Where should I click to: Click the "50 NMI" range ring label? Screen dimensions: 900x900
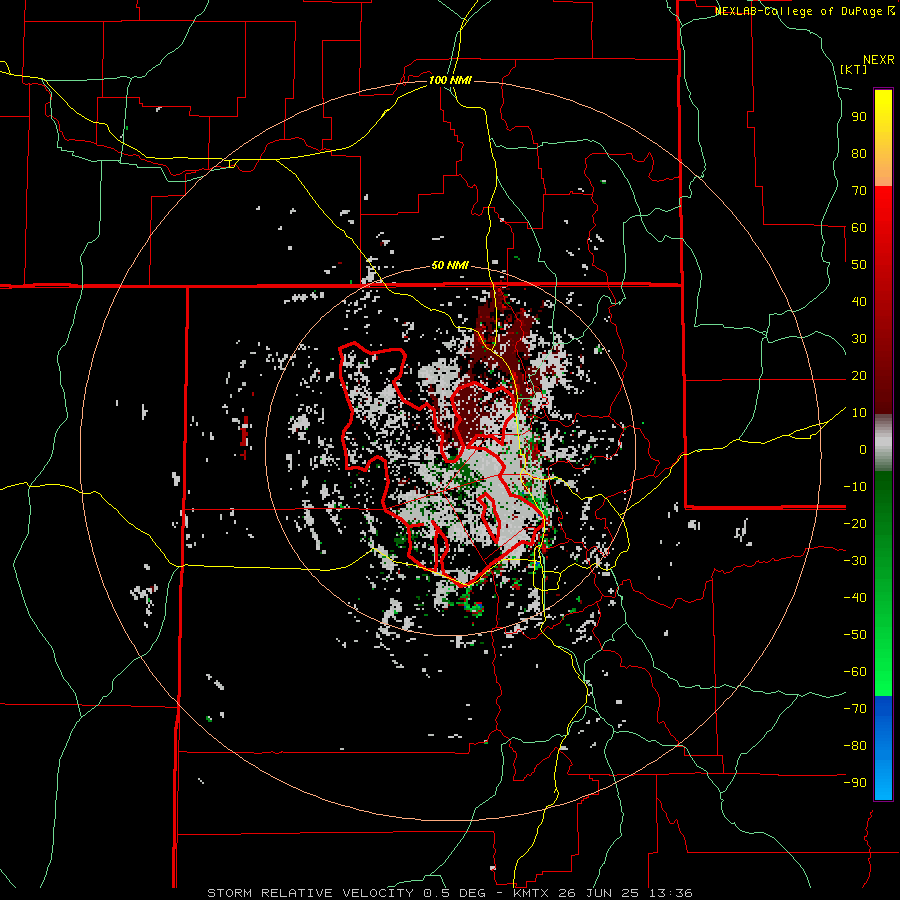point(450,265)
